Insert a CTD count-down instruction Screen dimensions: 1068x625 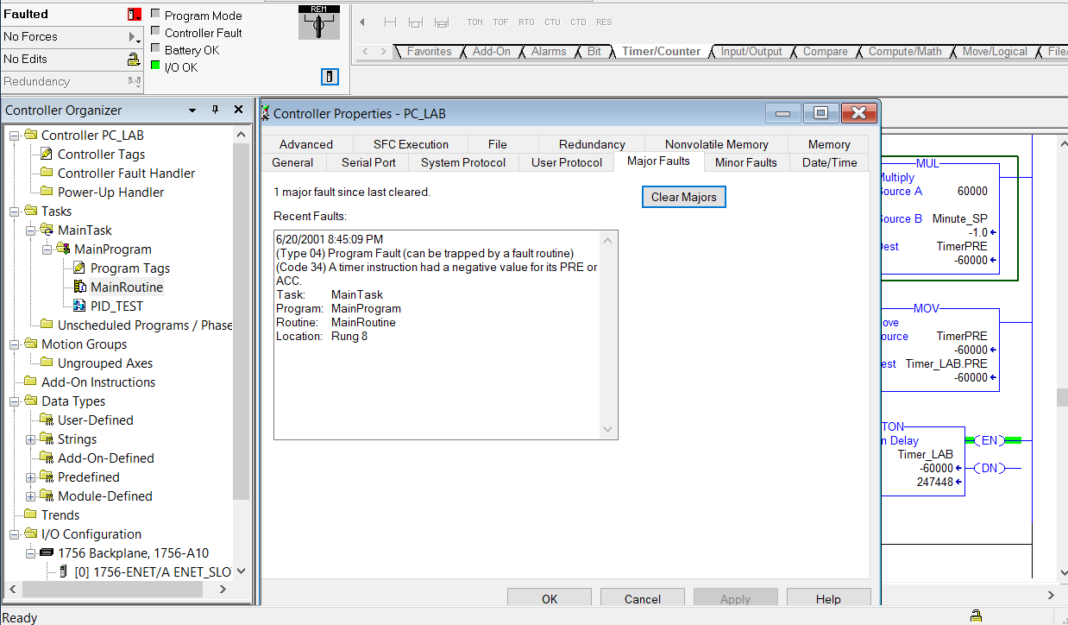(578, 22)
